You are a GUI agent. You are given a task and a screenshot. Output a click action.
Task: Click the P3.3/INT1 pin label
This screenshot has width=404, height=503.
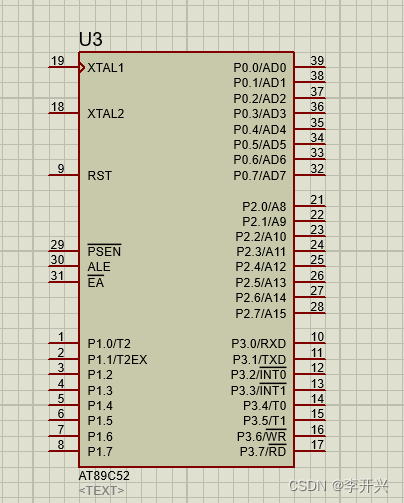tap(259, 390)
